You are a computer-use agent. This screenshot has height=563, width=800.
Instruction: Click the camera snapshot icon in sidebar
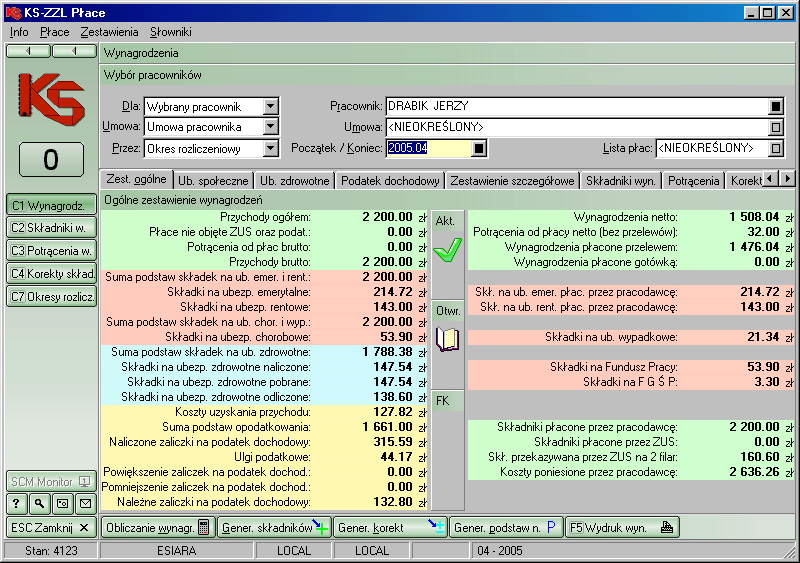(x=62, y=503)
